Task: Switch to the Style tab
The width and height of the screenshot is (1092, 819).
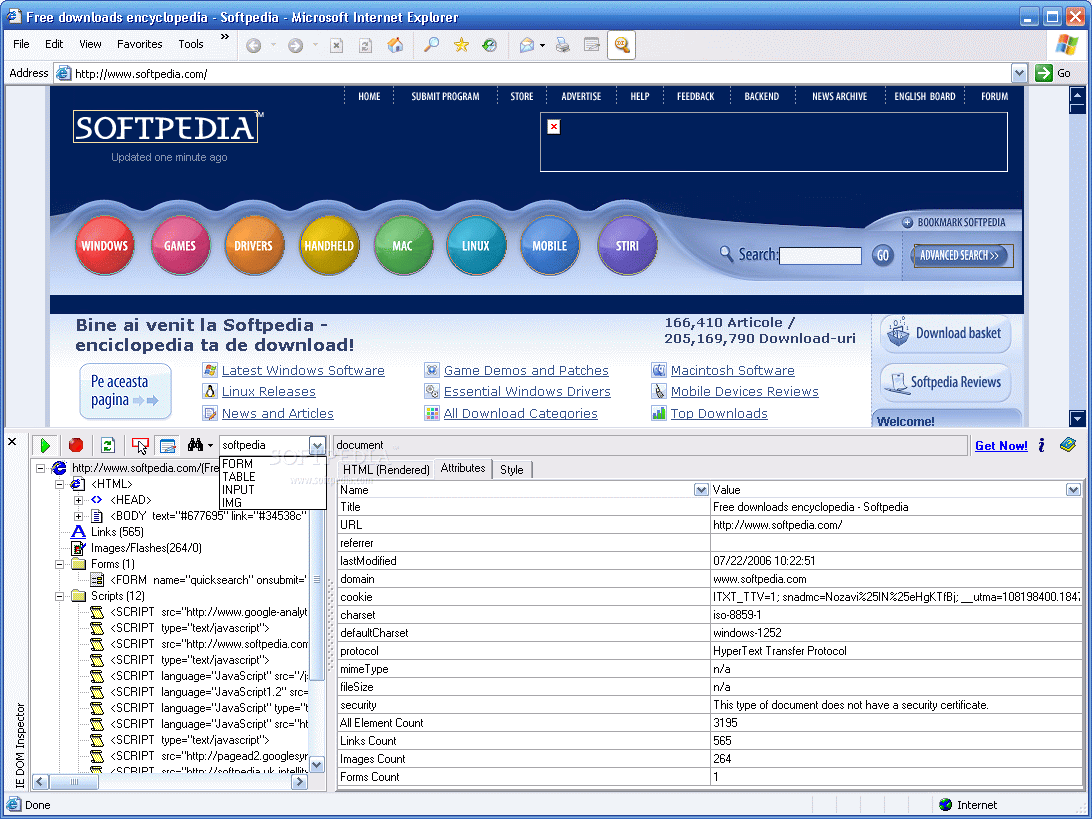Action: coord(511,470)
